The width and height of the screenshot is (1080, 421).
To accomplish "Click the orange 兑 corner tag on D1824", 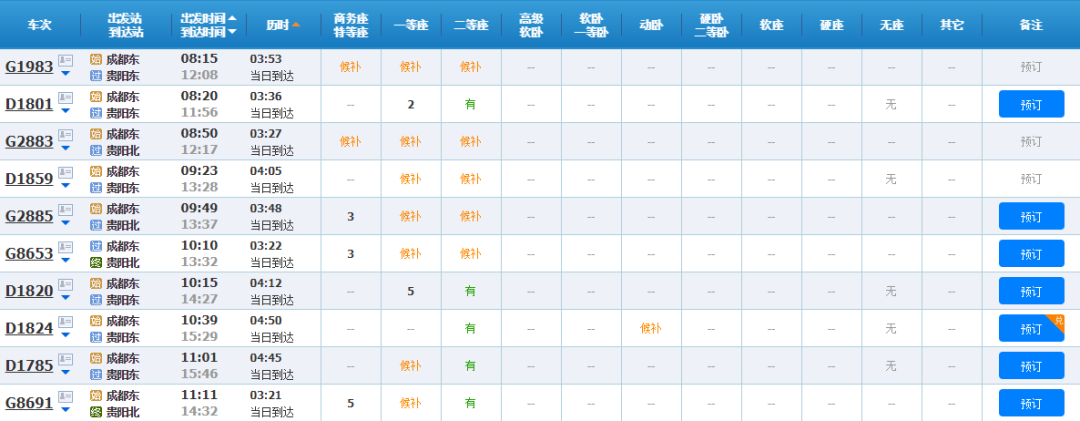I will 1059,320.
